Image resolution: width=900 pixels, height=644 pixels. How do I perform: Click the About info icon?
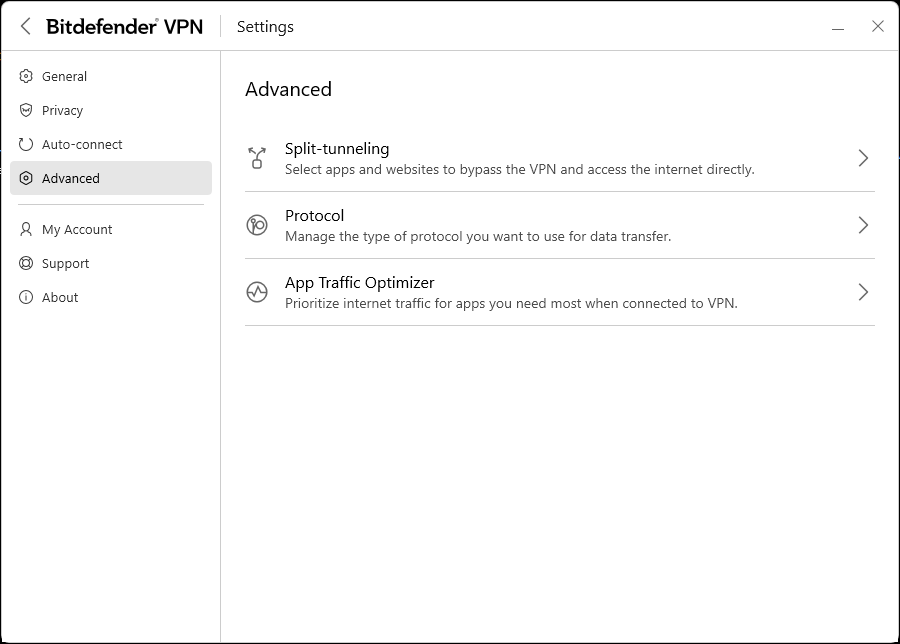click(x=26, y=297)
